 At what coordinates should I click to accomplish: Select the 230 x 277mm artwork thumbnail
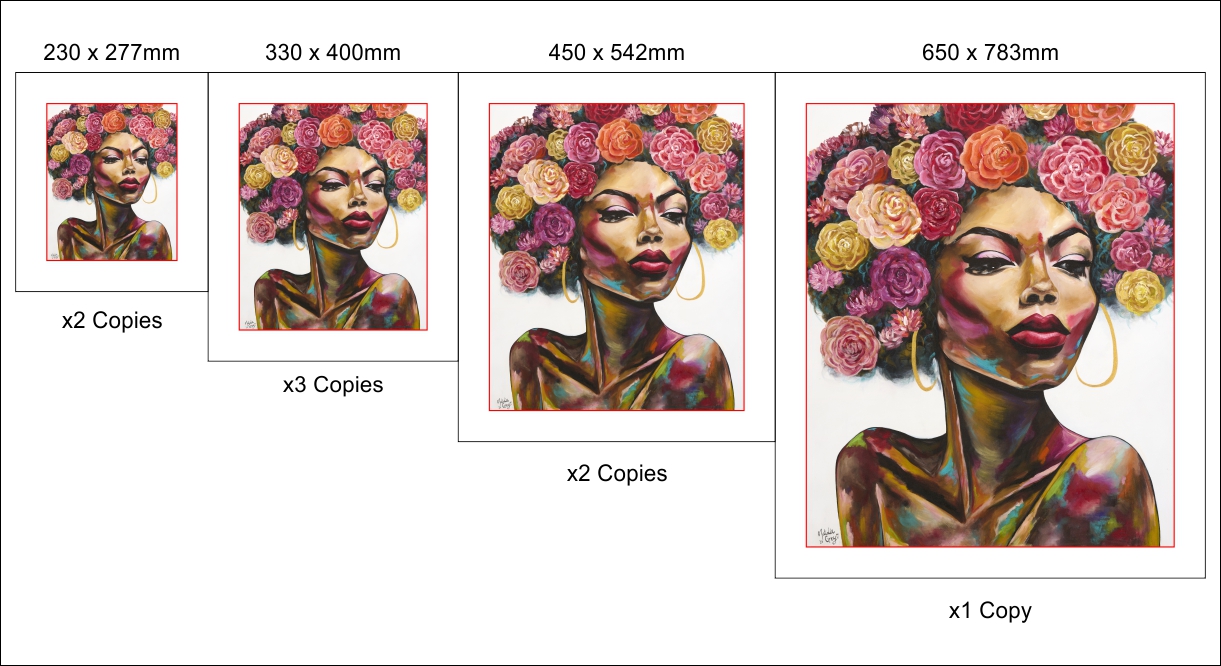pos(112,182)
